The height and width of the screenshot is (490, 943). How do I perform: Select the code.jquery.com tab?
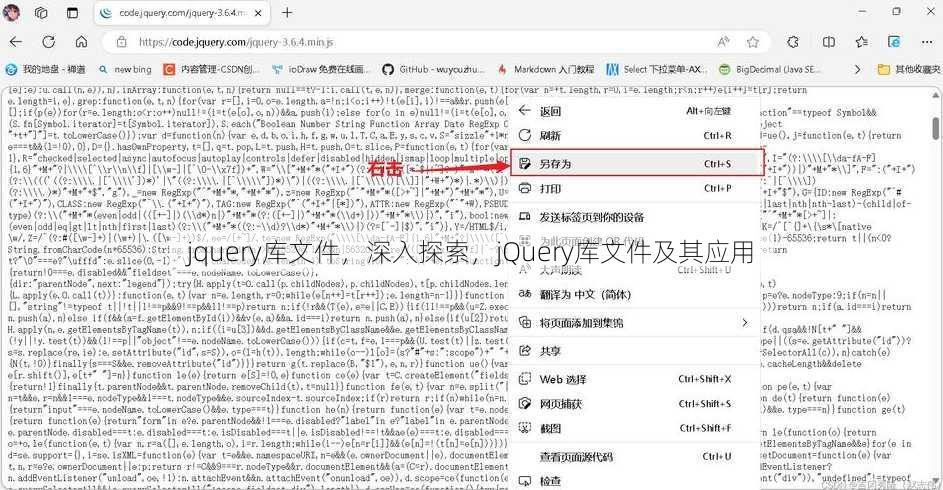183,13
